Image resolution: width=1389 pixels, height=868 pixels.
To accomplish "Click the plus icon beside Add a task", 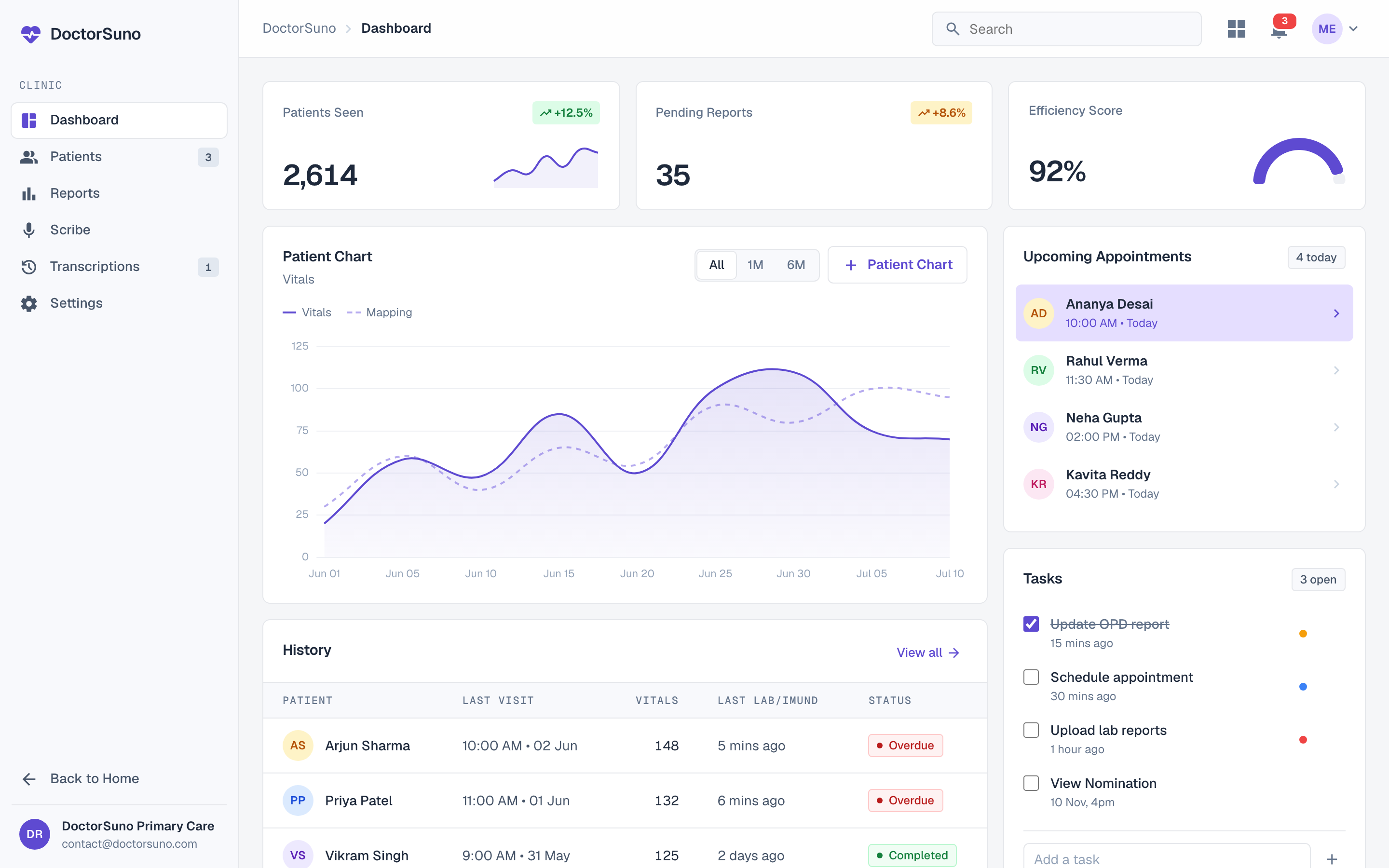I will [1332, 859].
